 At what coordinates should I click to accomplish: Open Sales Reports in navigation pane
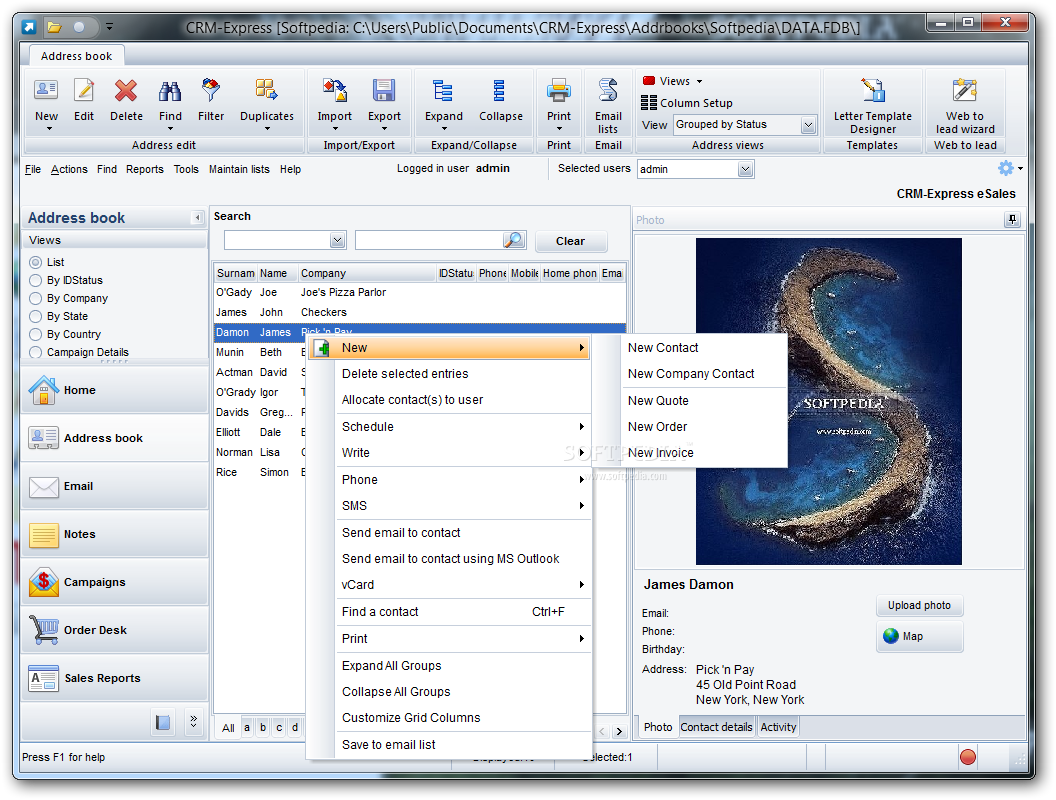[x=114, y=678]
